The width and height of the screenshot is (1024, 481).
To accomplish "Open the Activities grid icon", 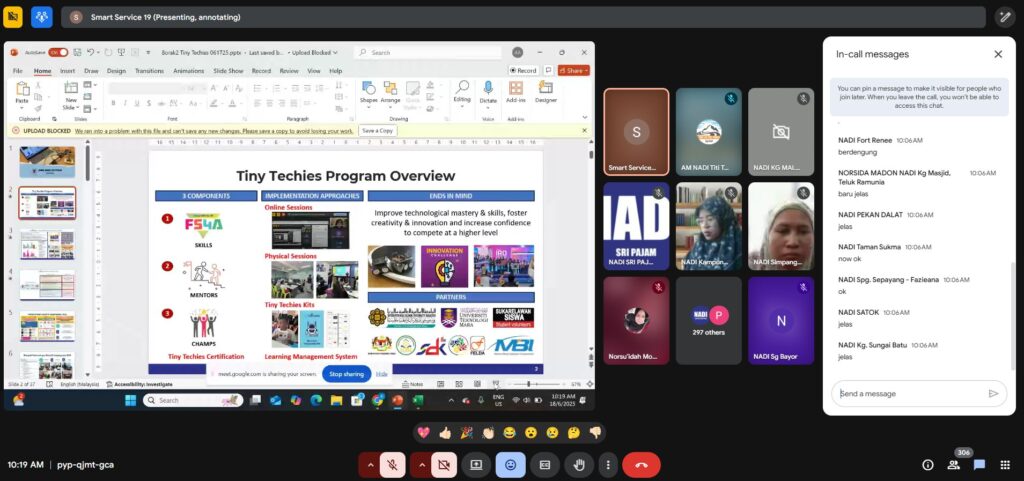I will pyautogui.click(x=1005, y=465).
